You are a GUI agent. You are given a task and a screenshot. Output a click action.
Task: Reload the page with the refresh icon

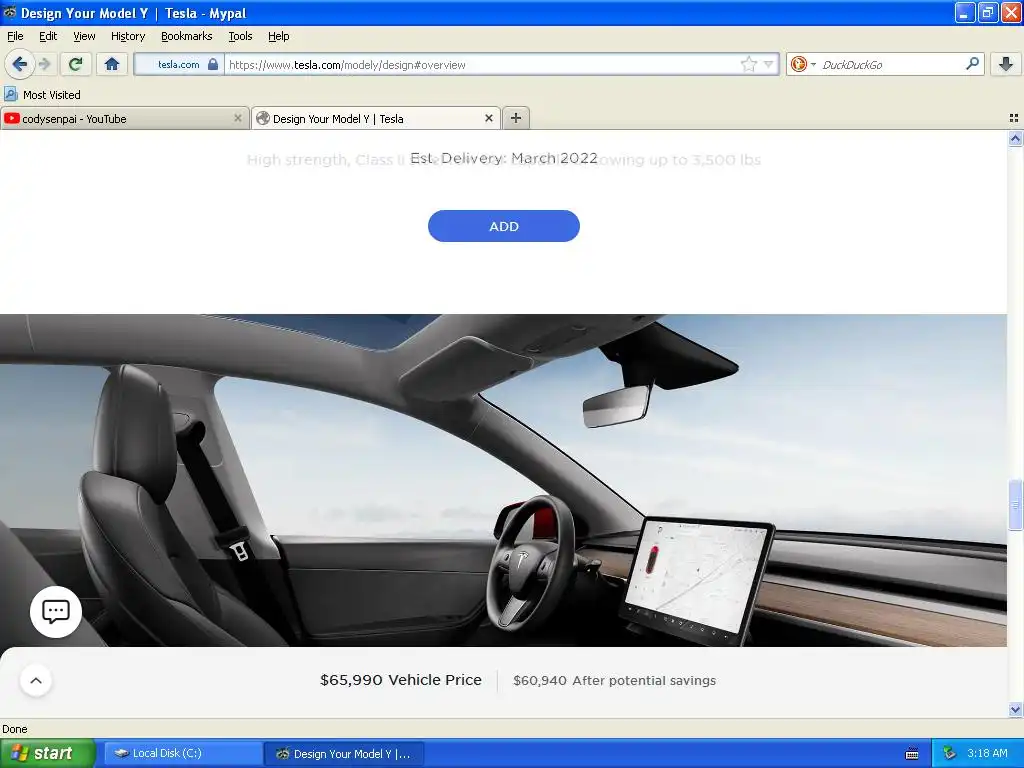point(76,64)
